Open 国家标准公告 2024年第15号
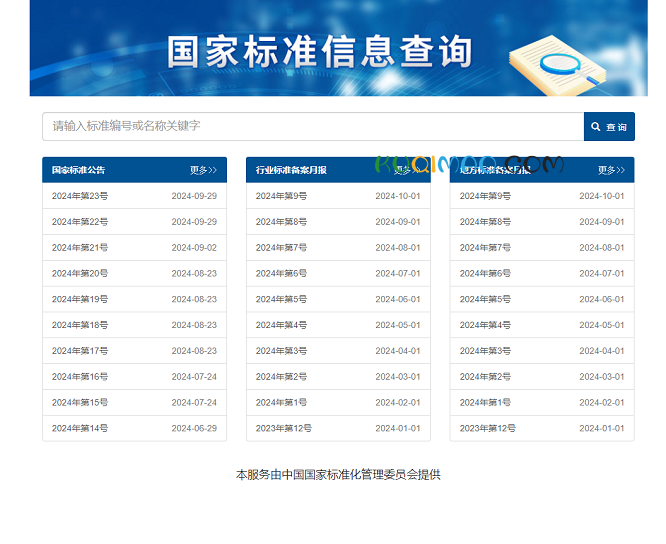Image resolution: width=666 pixels, height=544 pixels. [80, 403]
